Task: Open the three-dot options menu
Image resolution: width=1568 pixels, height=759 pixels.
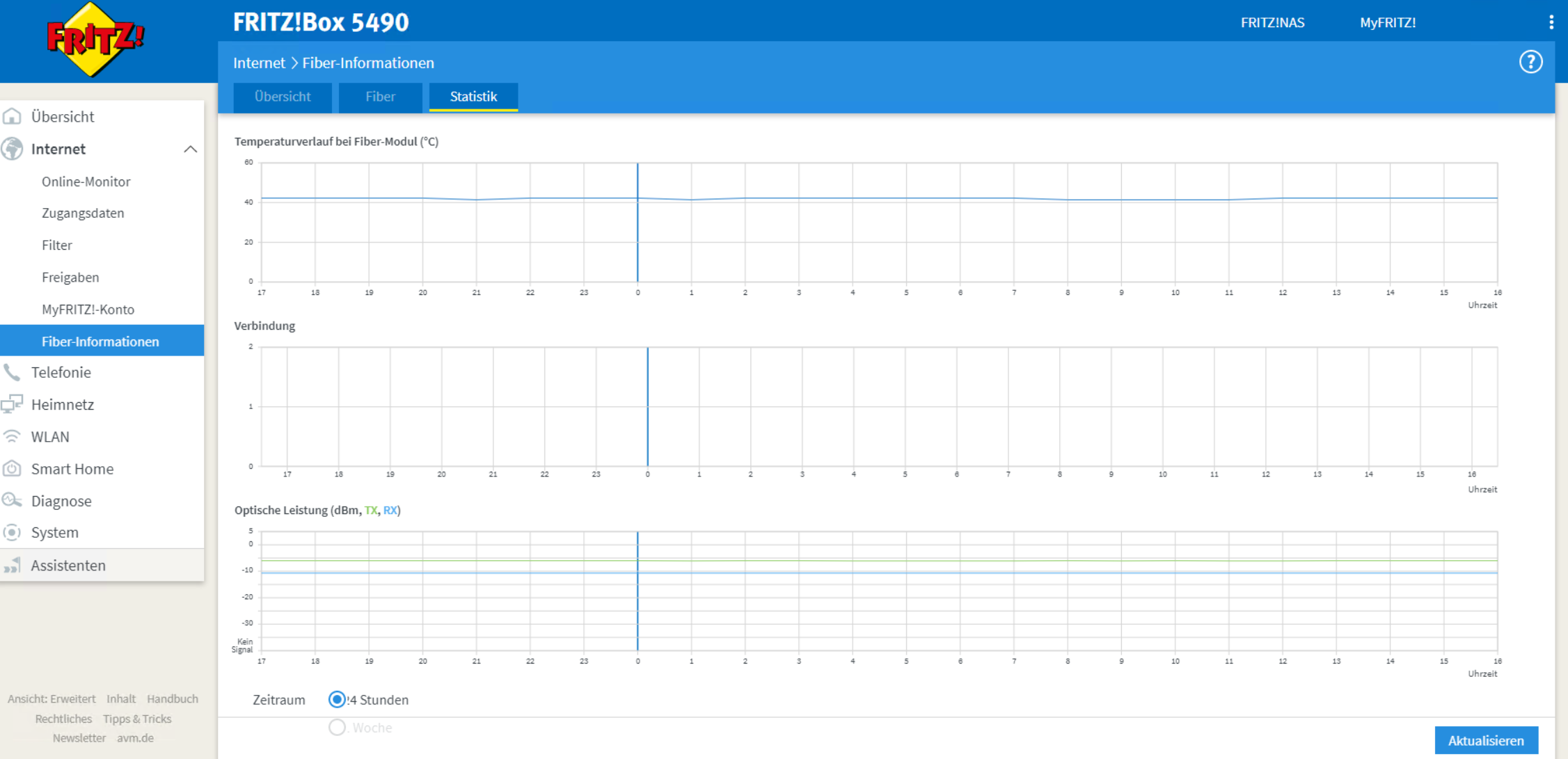Action: (1551, 22)
